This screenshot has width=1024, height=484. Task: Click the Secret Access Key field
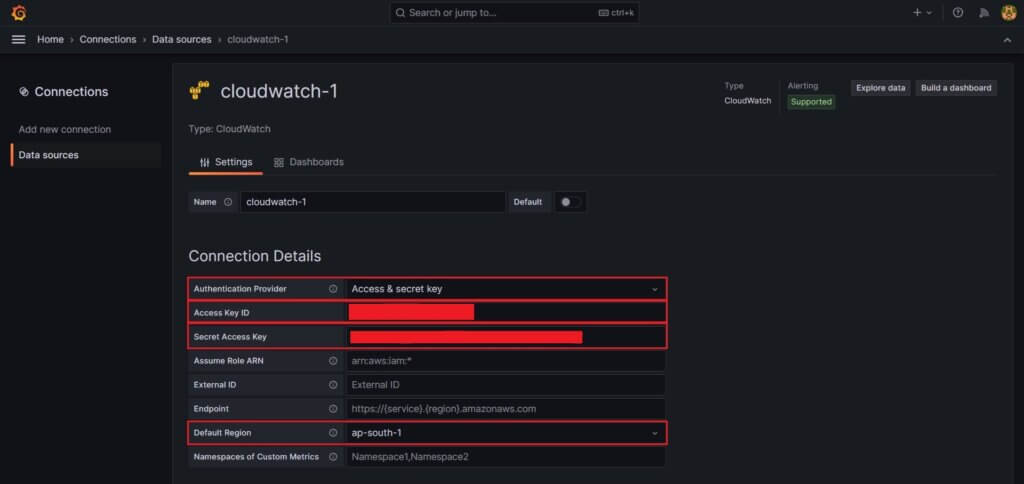[x=505, y=337]
